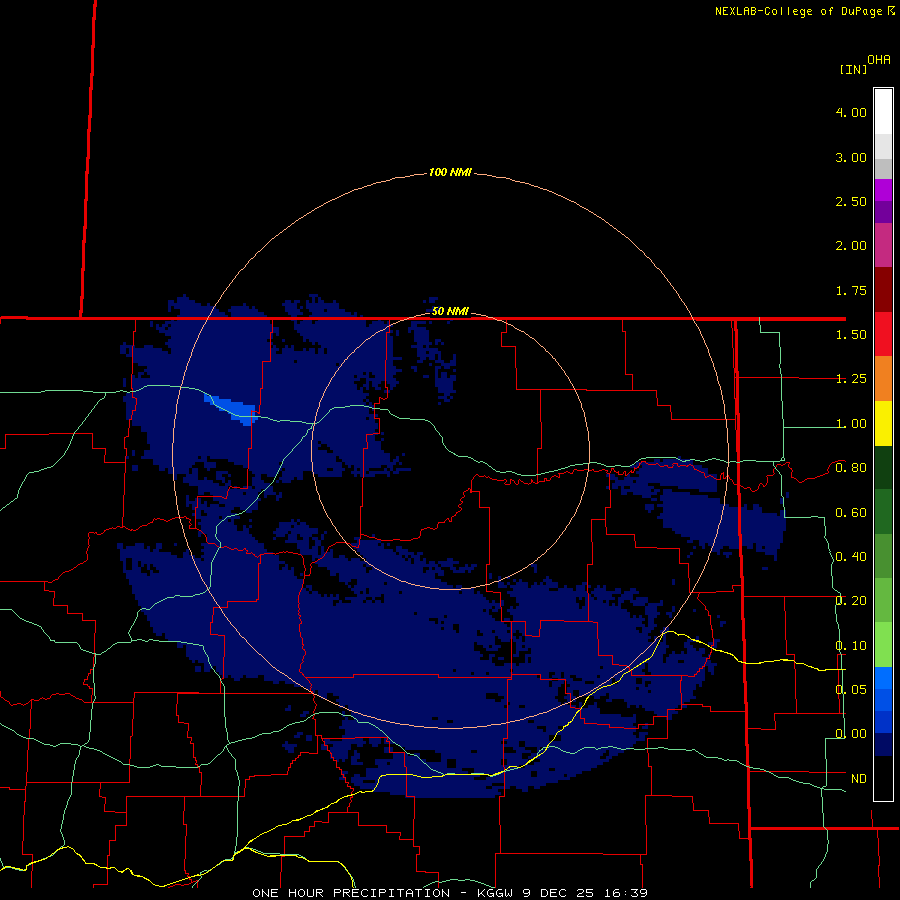Click the ONE HOUR PRECIPITATION KGGW title text
The width and height of the screenshot is (900, 900).
tap(450, 893)
